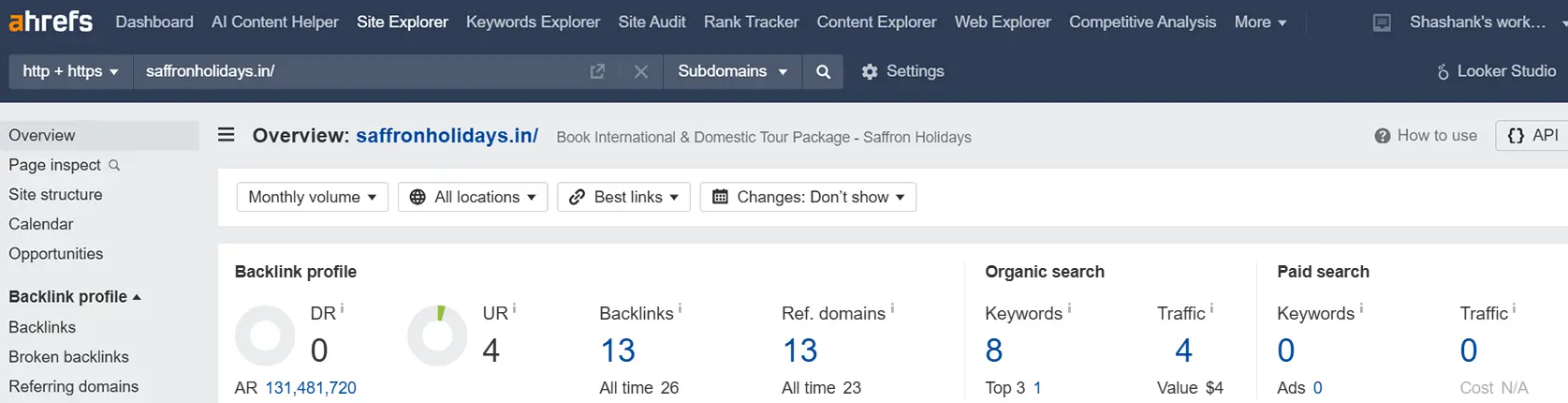The width and height of the screenshot is (1568, 403).
Task: Click the workspace message icon
Action: click(x=1382, y=22)
